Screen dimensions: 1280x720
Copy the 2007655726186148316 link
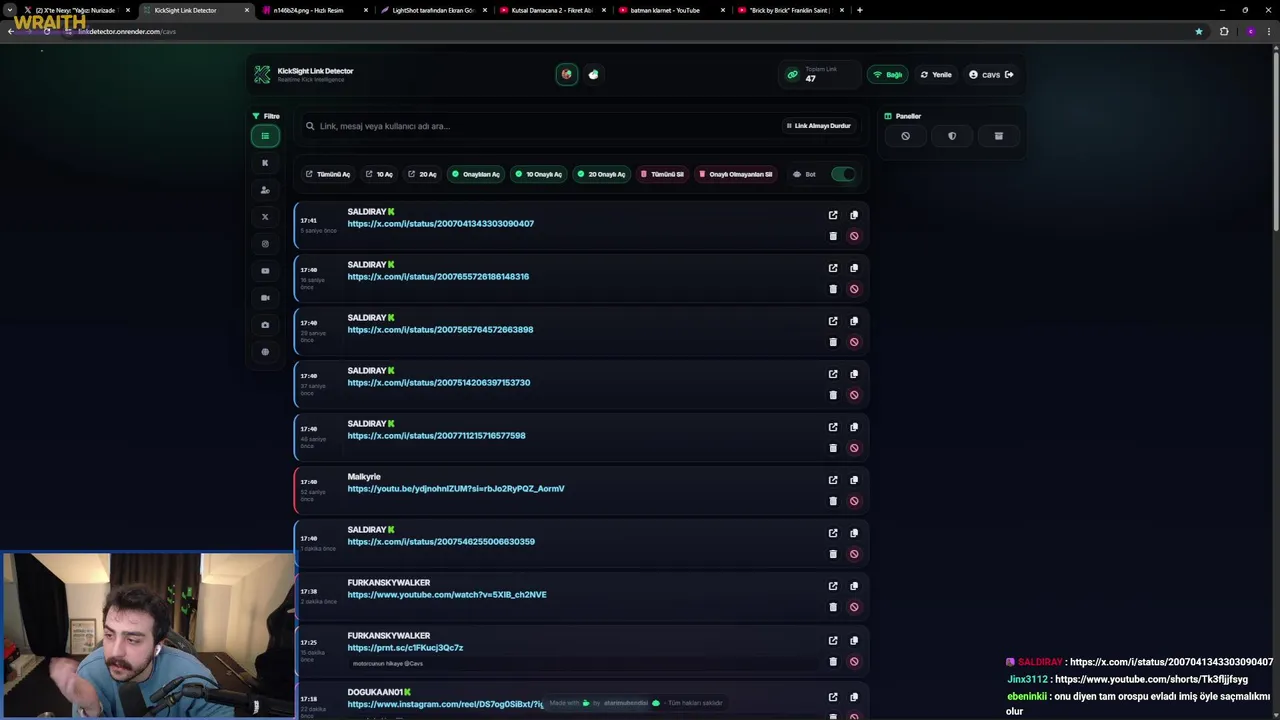pyautogui.click(x=854, y=268)
